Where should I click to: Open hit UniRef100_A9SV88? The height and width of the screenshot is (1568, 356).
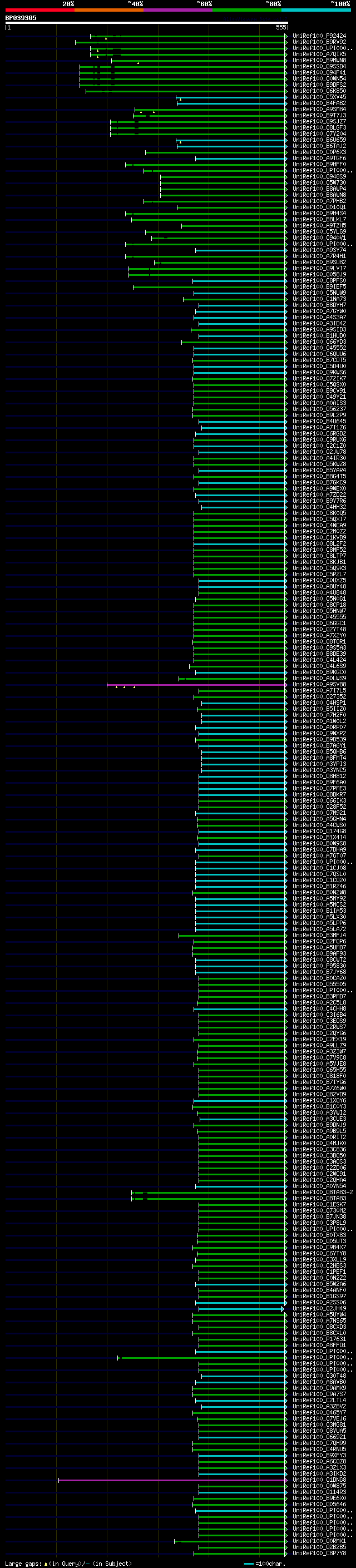319,684
